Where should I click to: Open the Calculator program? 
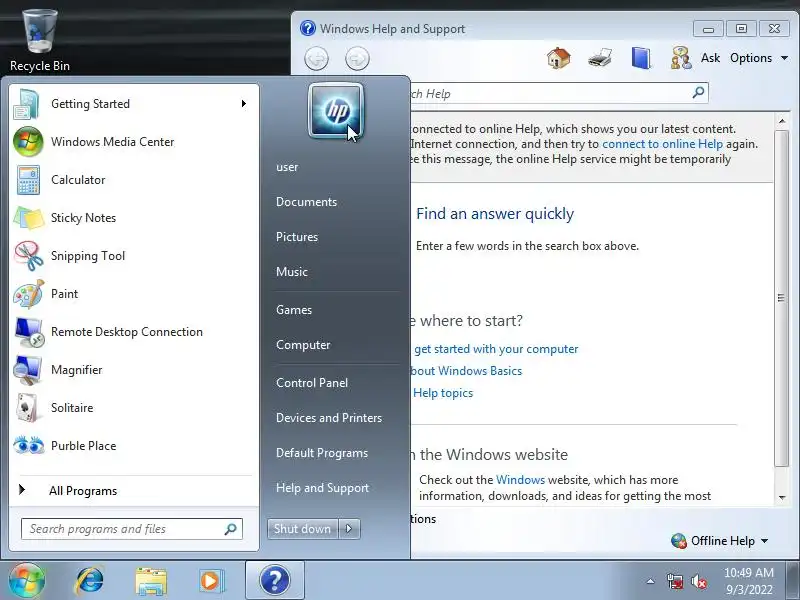[x=134, y=180]
